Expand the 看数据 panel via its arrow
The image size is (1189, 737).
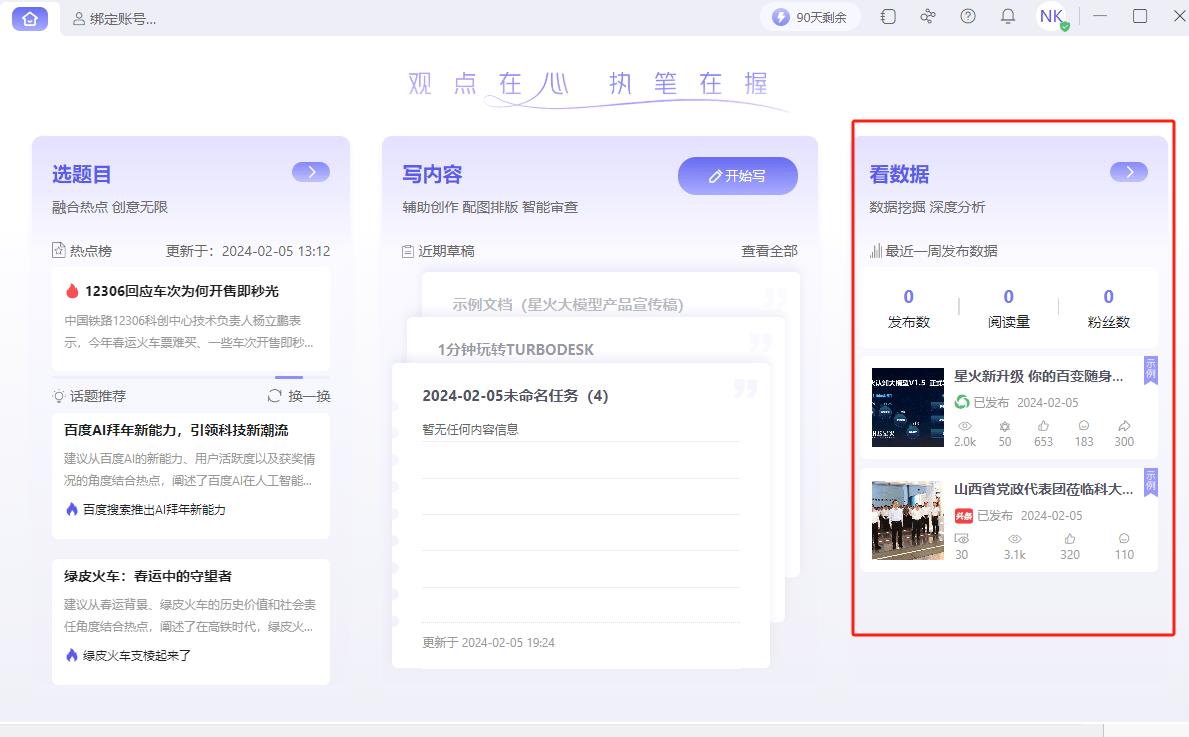click(x=1128, y=172)
